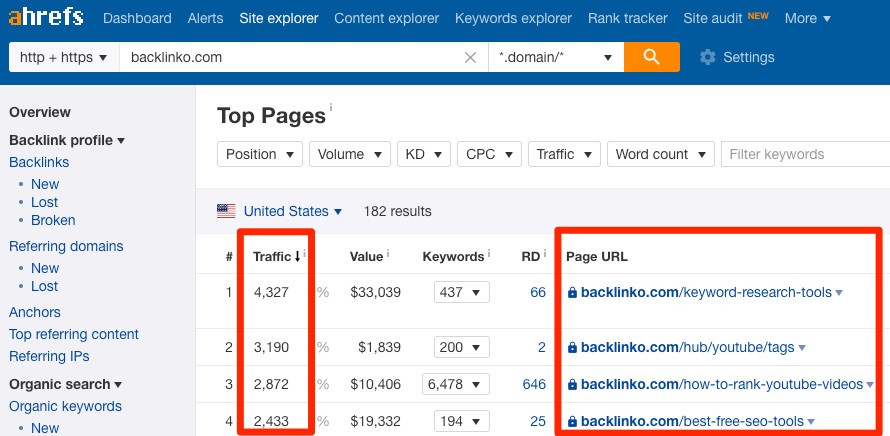This screenshot has height=436, width=890.
Task: Click the Filter keywords input field
Action: pos(805,154)
